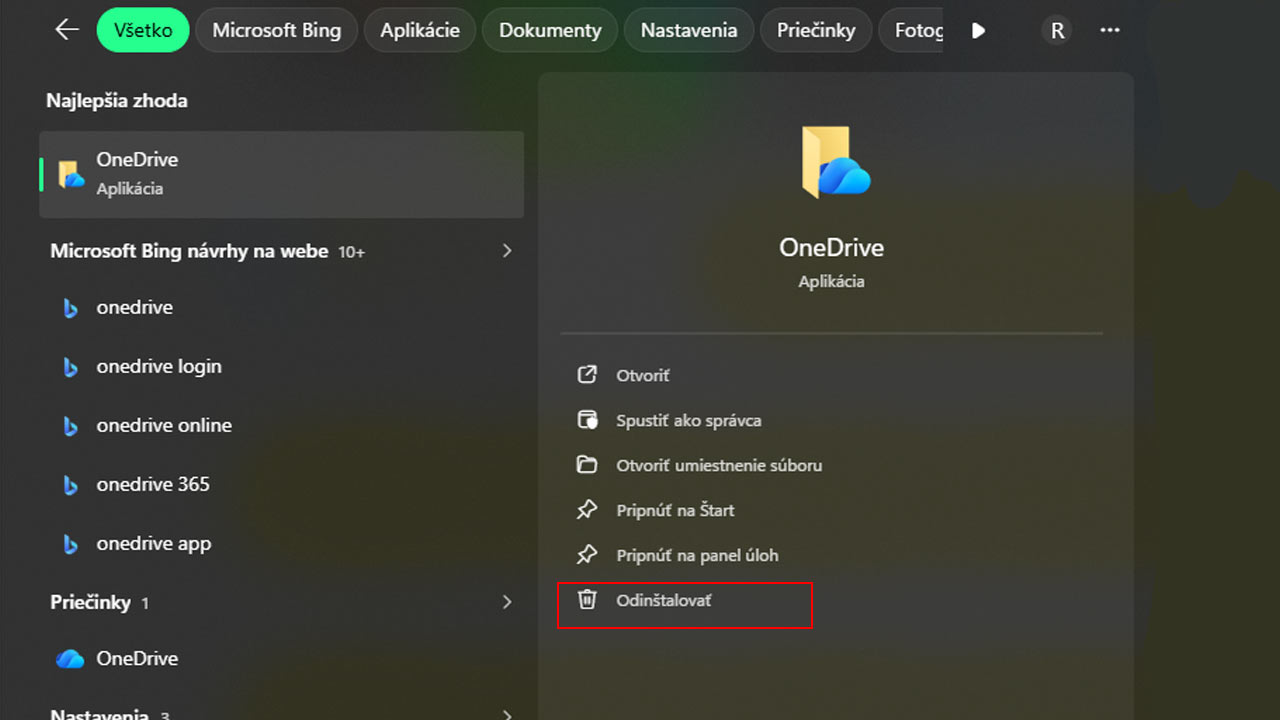1280x720 pixels.
Task: Expand the Priečinky section chevron
Action: coord(507,602)
